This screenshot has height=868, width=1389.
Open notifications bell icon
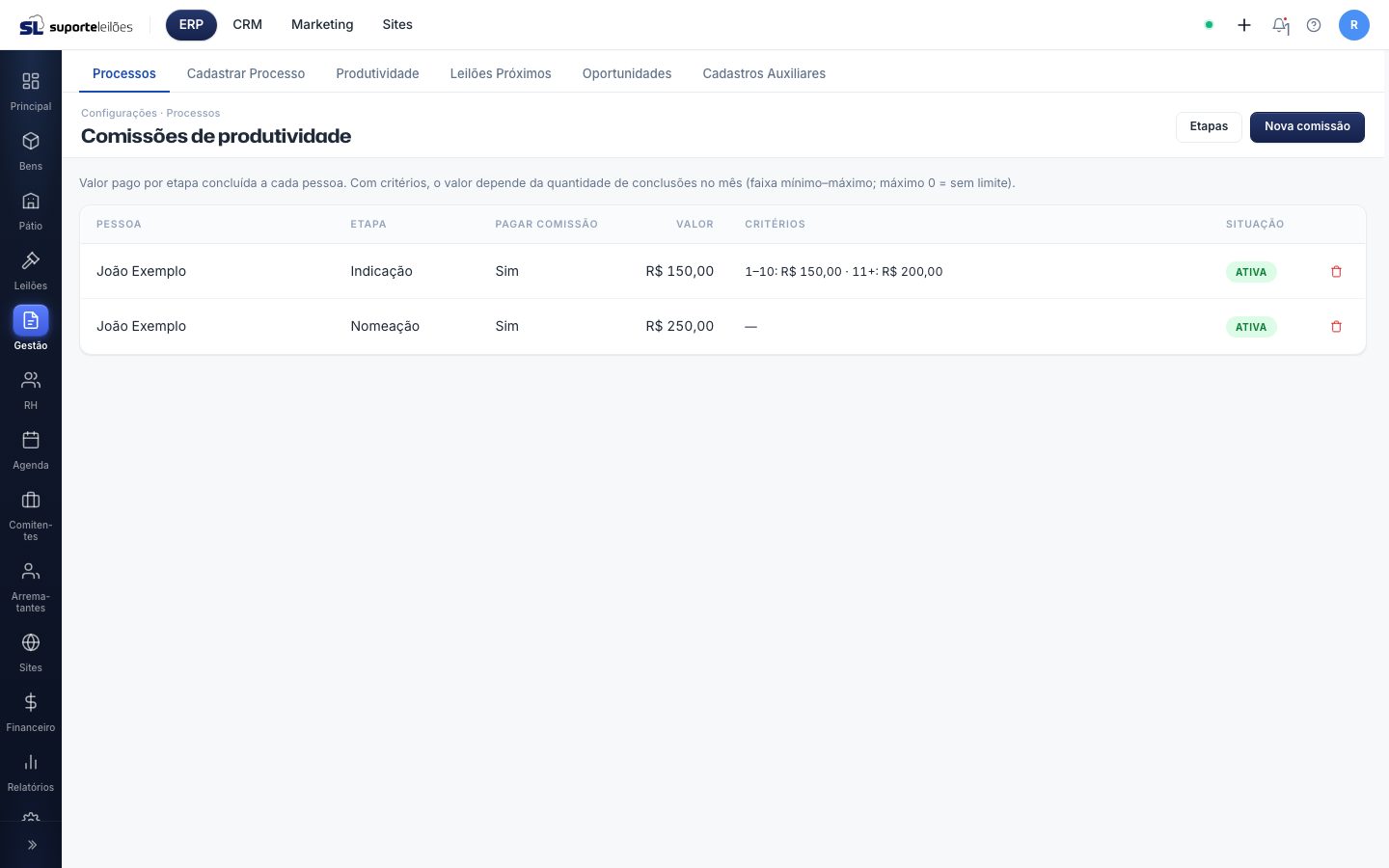click(x=1280, y=25)
